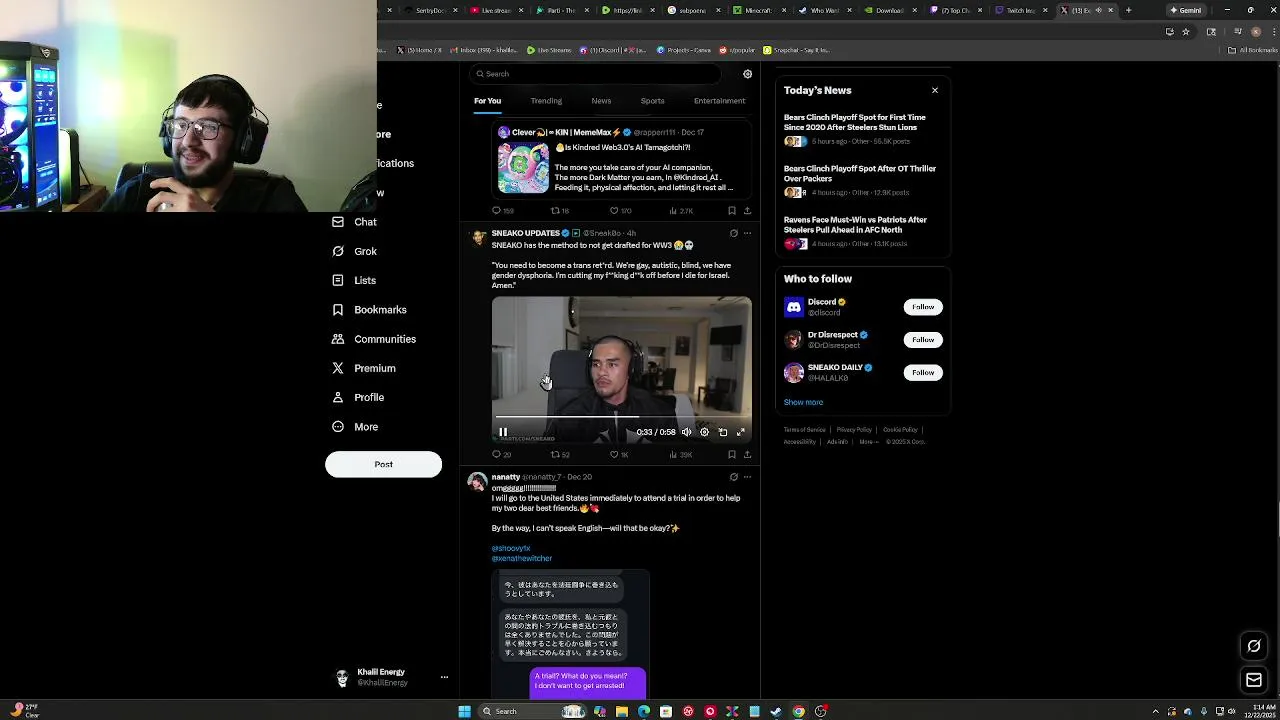Open Profile in the sidebar
The height and width of the screenshot is (720, 1280).
(358, 397)
